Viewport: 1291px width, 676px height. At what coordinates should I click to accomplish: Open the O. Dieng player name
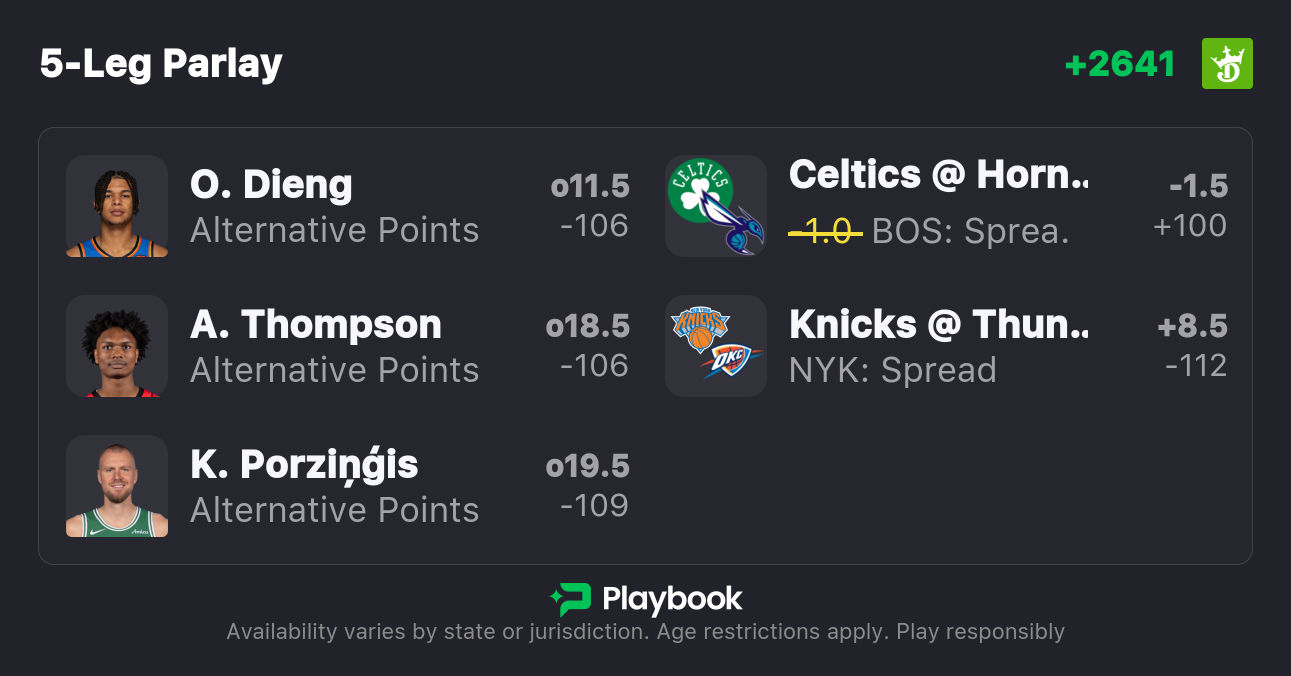(x=271, y=185)
